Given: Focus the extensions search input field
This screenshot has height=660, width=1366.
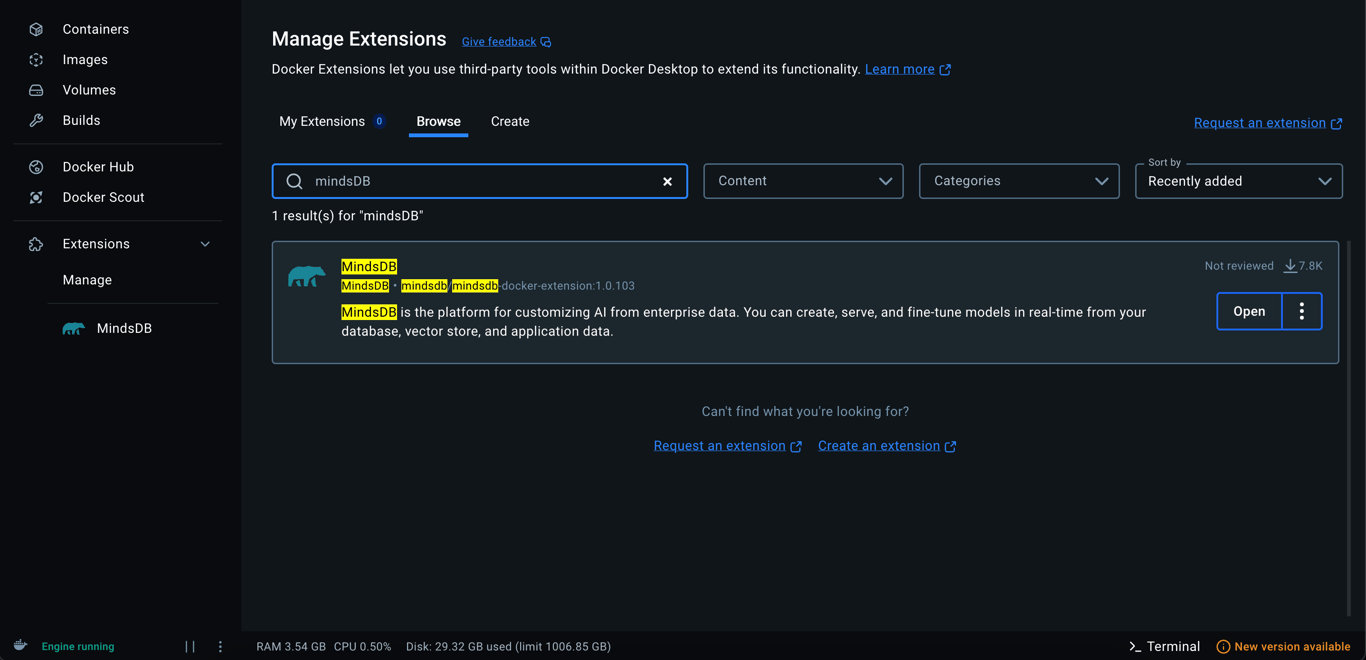Looking at the screenshot, I should coord(480,181).
